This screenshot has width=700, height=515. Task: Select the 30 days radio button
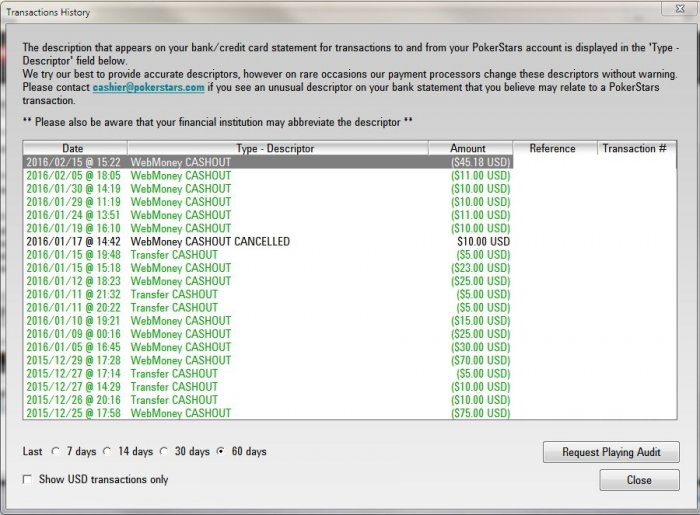click(164, 451)
